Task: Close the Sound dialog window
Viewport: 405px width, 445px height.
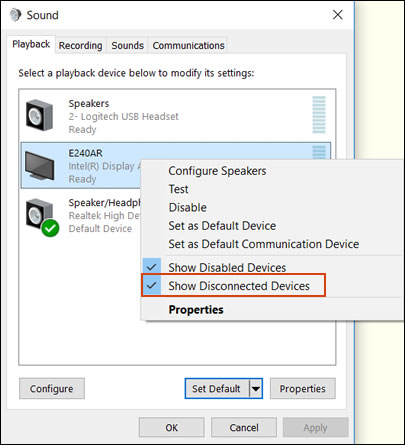Action: click(338, 15)
